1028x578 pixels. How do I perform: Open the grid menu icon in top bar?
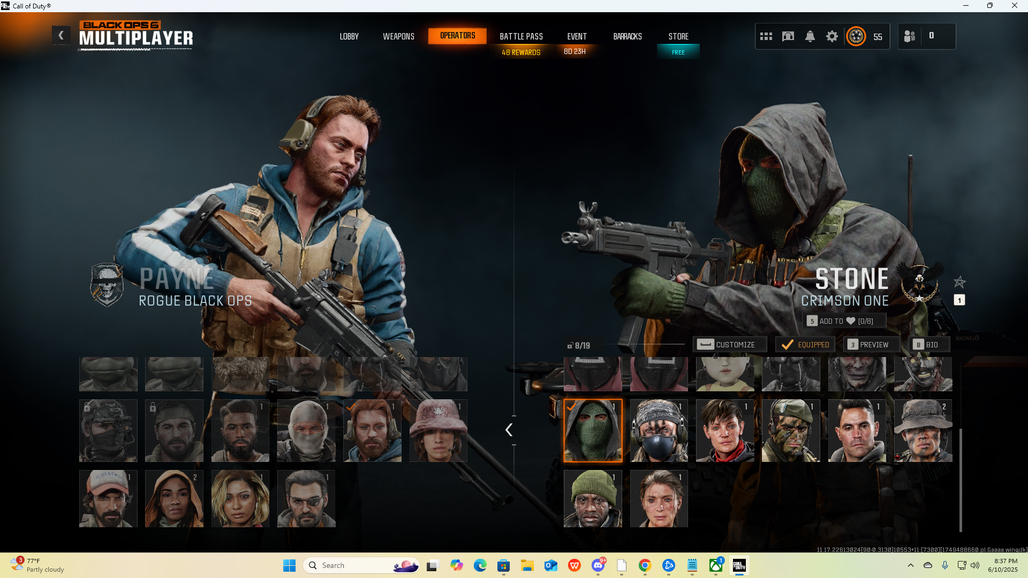click(766, 37)
